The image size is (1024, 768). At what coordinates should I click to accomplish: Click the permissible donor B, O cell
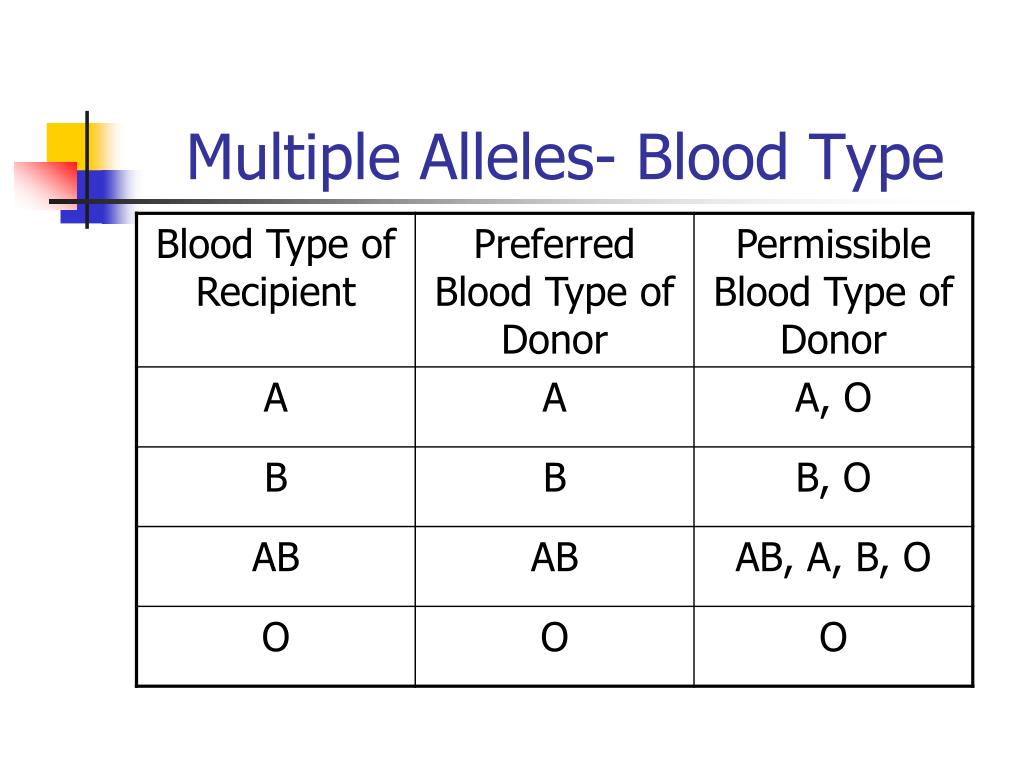[x=833, y=487]
